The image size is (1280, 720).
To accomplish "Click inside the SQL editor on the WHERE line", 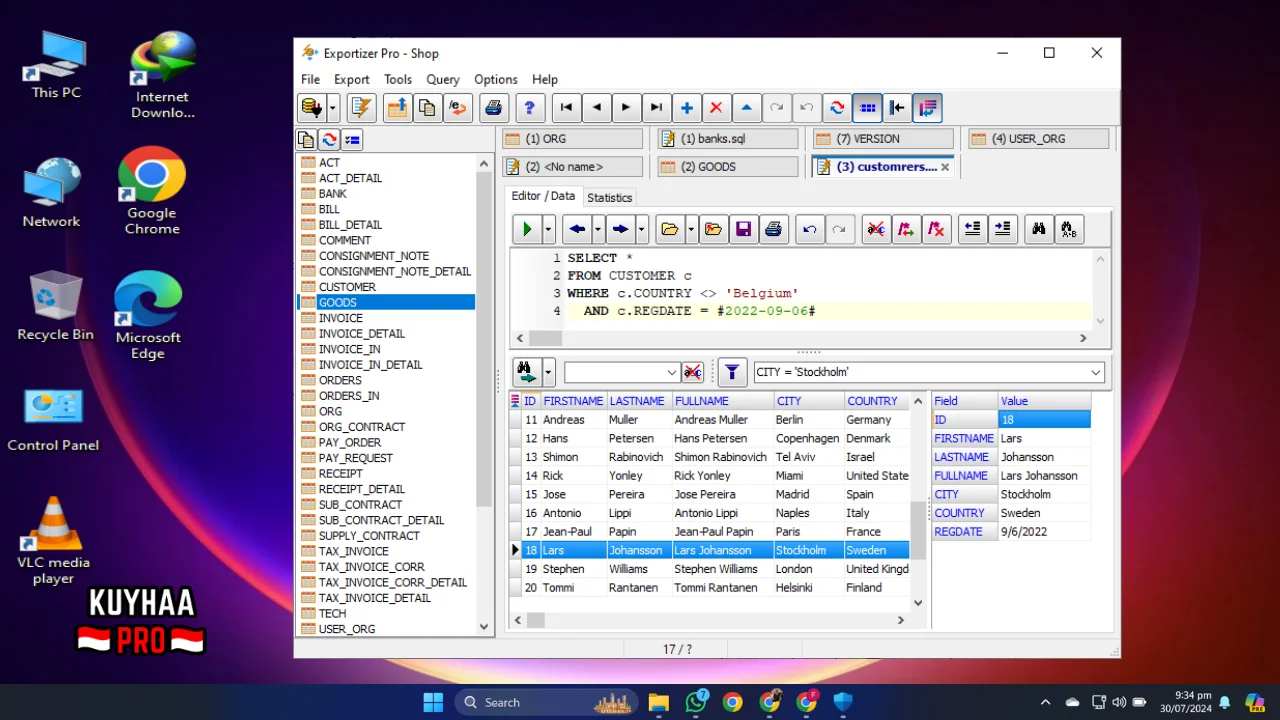I will [682, 293].
